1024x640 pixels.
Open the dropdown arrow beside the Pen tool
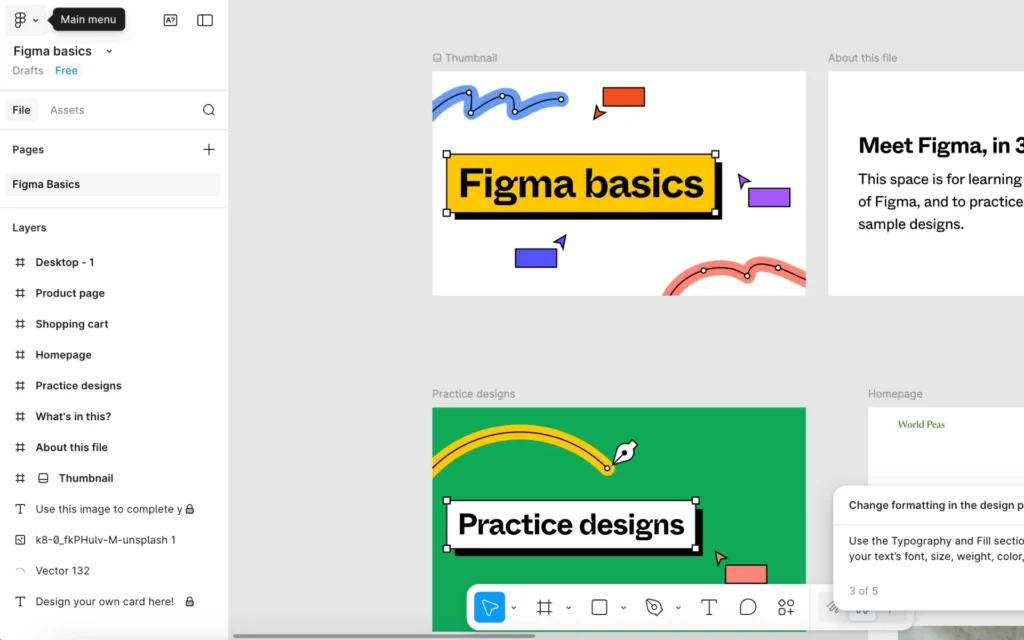678,607
